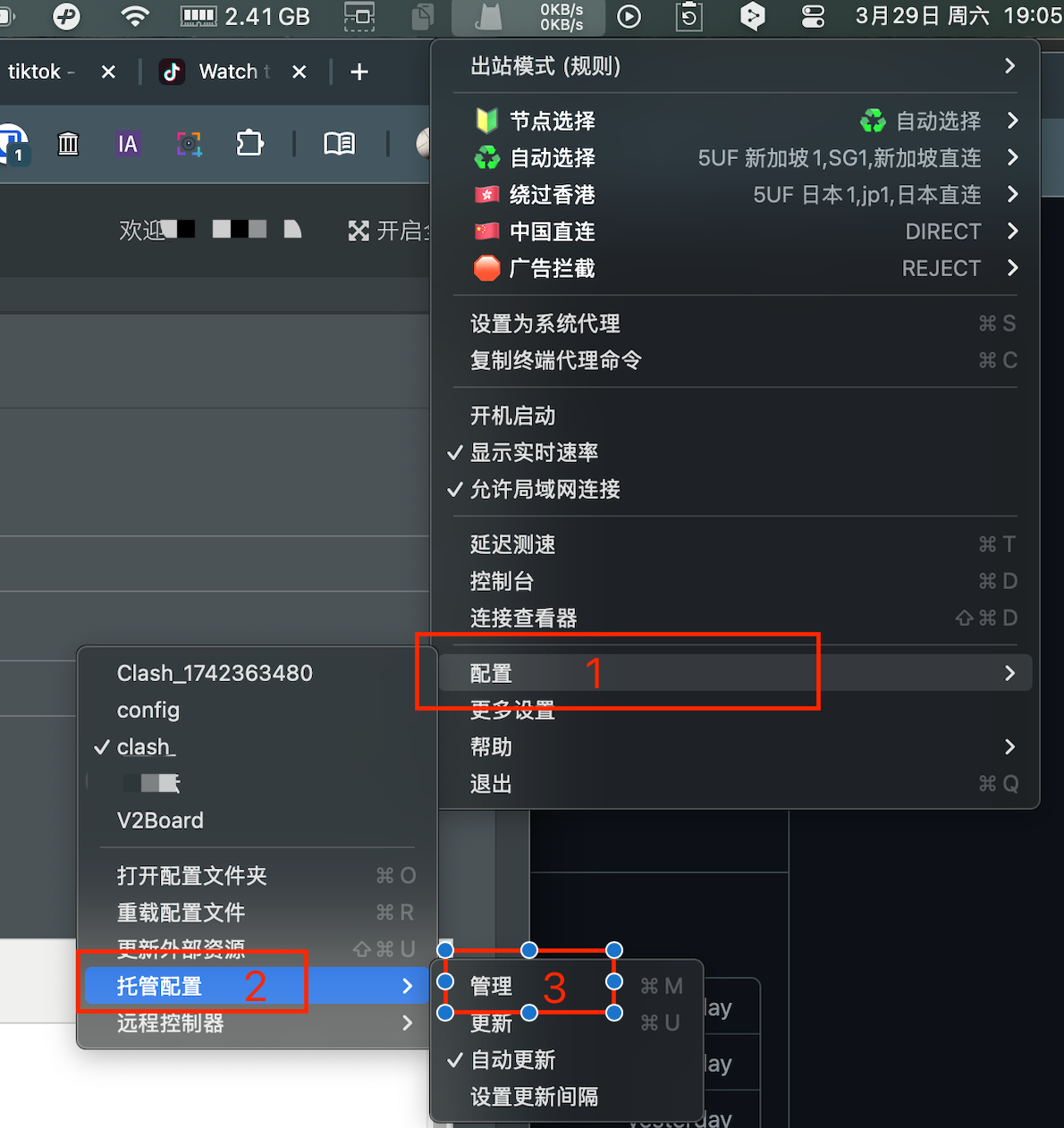
Task: Click 设置为系统代理 menu entry
Action: [x=545, y=324]
